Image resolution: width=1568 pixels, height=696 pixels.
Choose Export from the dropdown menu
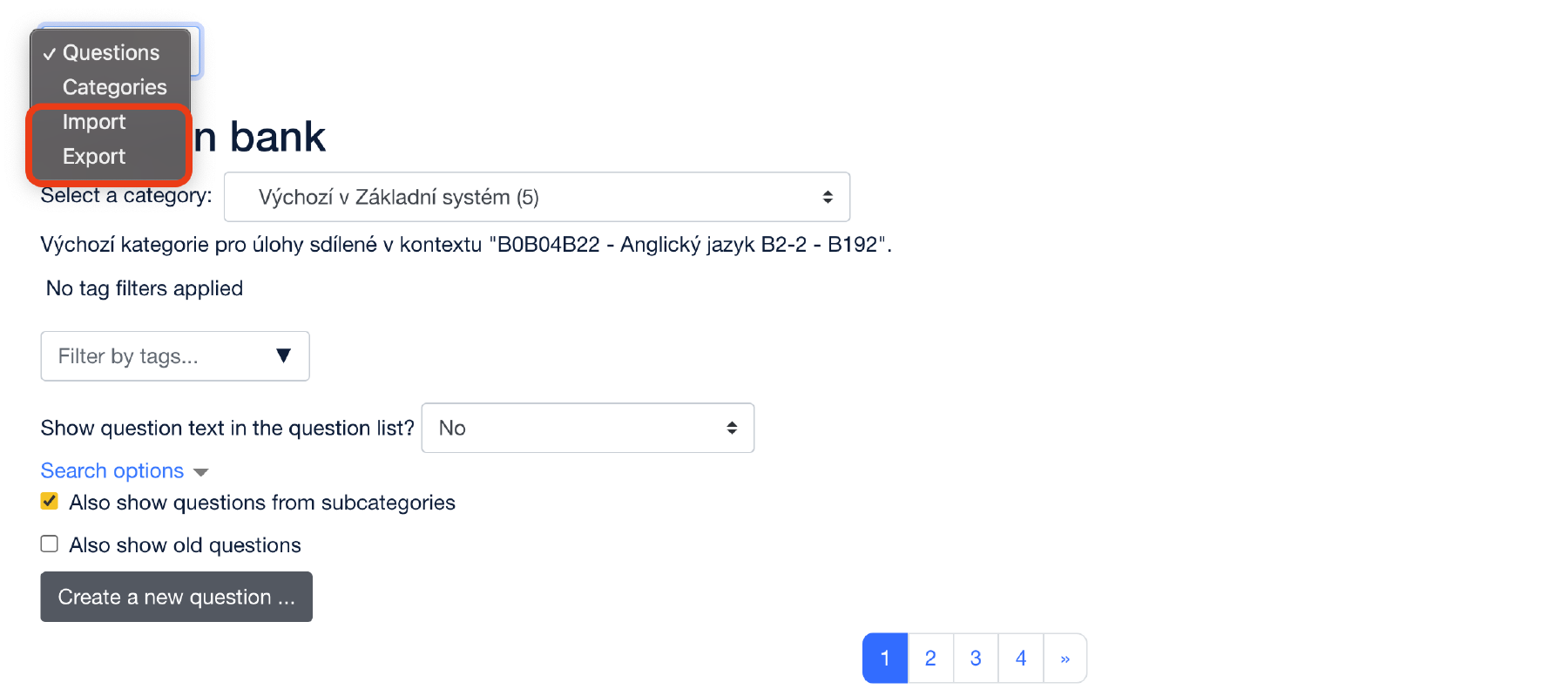pyautogui.click(x=94, y=157)
